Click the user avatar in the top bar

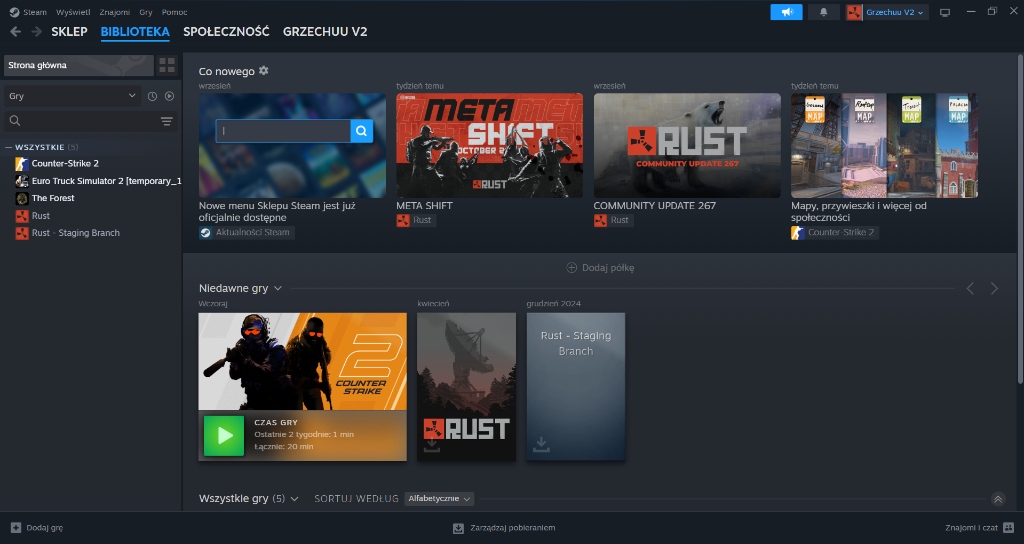click(854, 12)
